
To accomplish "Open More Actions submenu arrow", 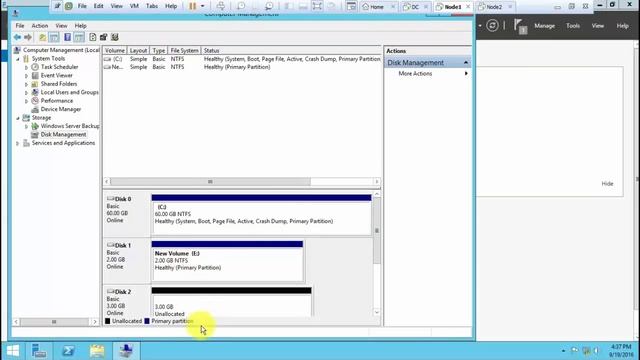I will (466, 73).
